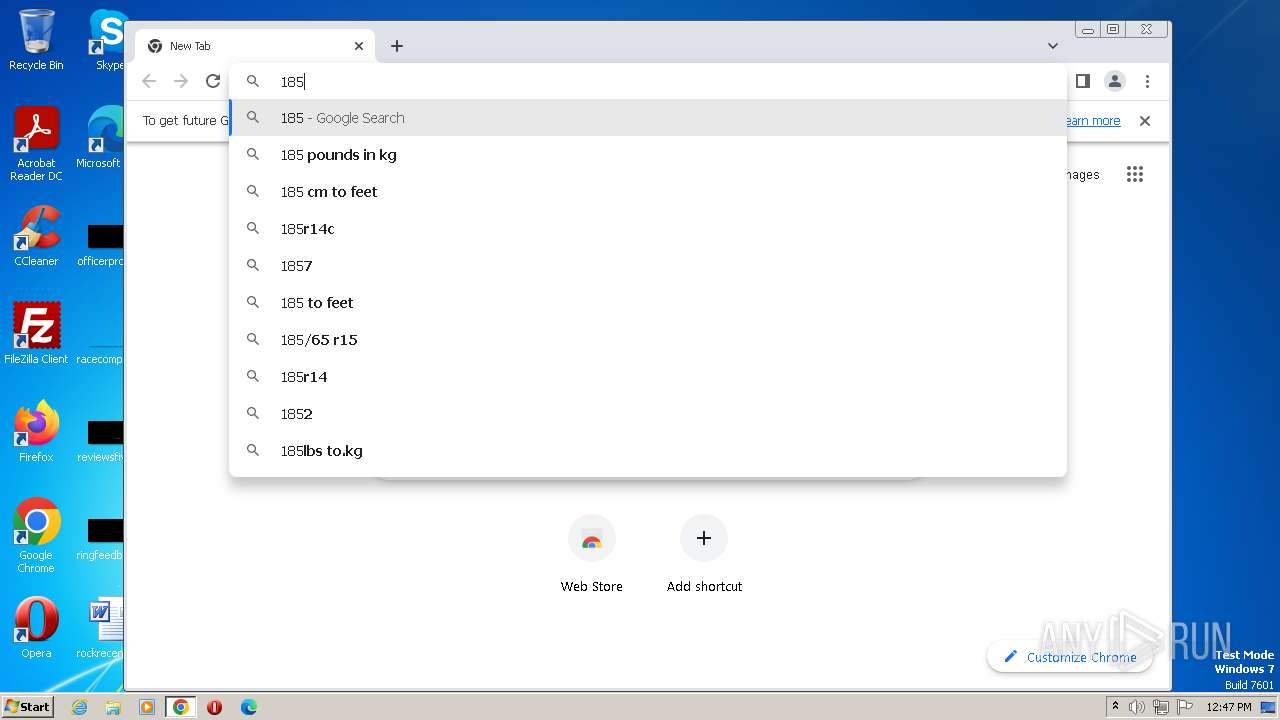Click the Windows Start button

click(x=28, y=706)
